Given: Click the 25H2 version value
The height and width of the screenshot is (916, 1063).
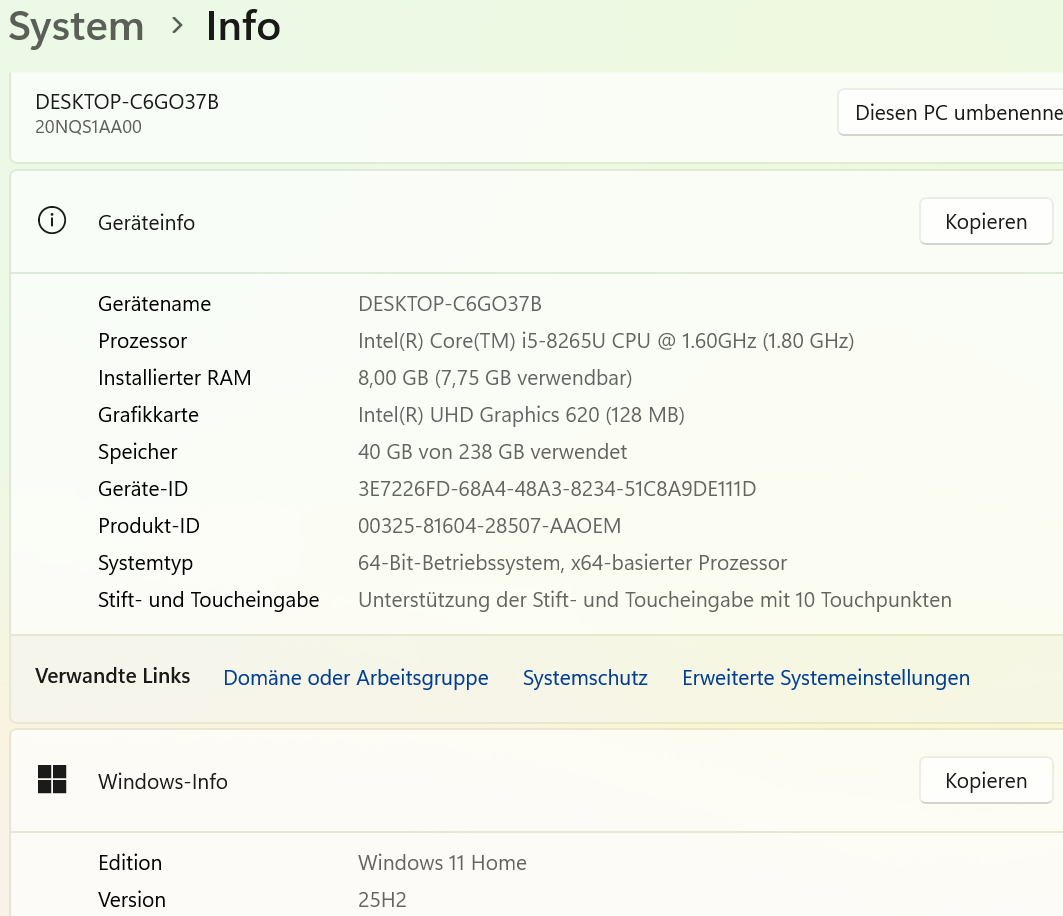Looking at the screenshot, I should pyautogui.click(x=382, y=900).
